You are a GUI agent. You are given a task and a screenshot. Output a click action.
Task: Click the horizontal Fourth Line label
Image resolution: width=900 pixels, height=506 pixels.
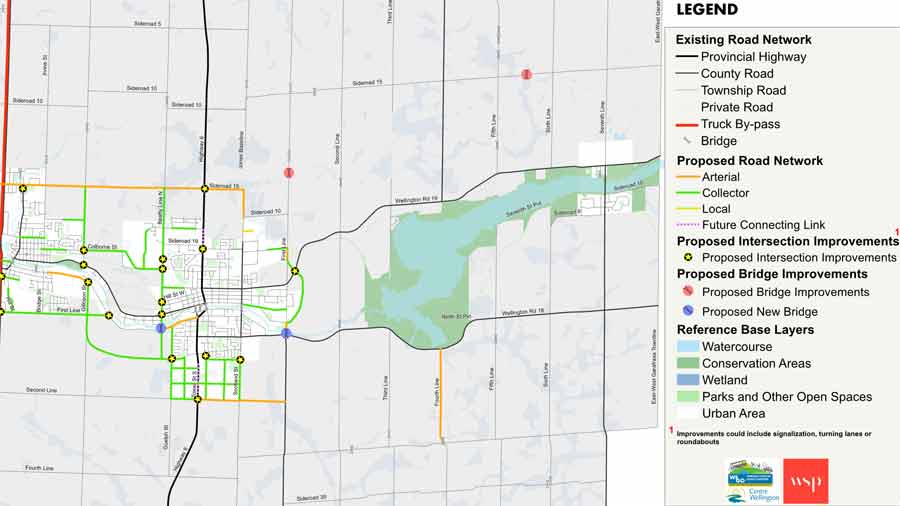pyautogui.click(x=40, y=468)
